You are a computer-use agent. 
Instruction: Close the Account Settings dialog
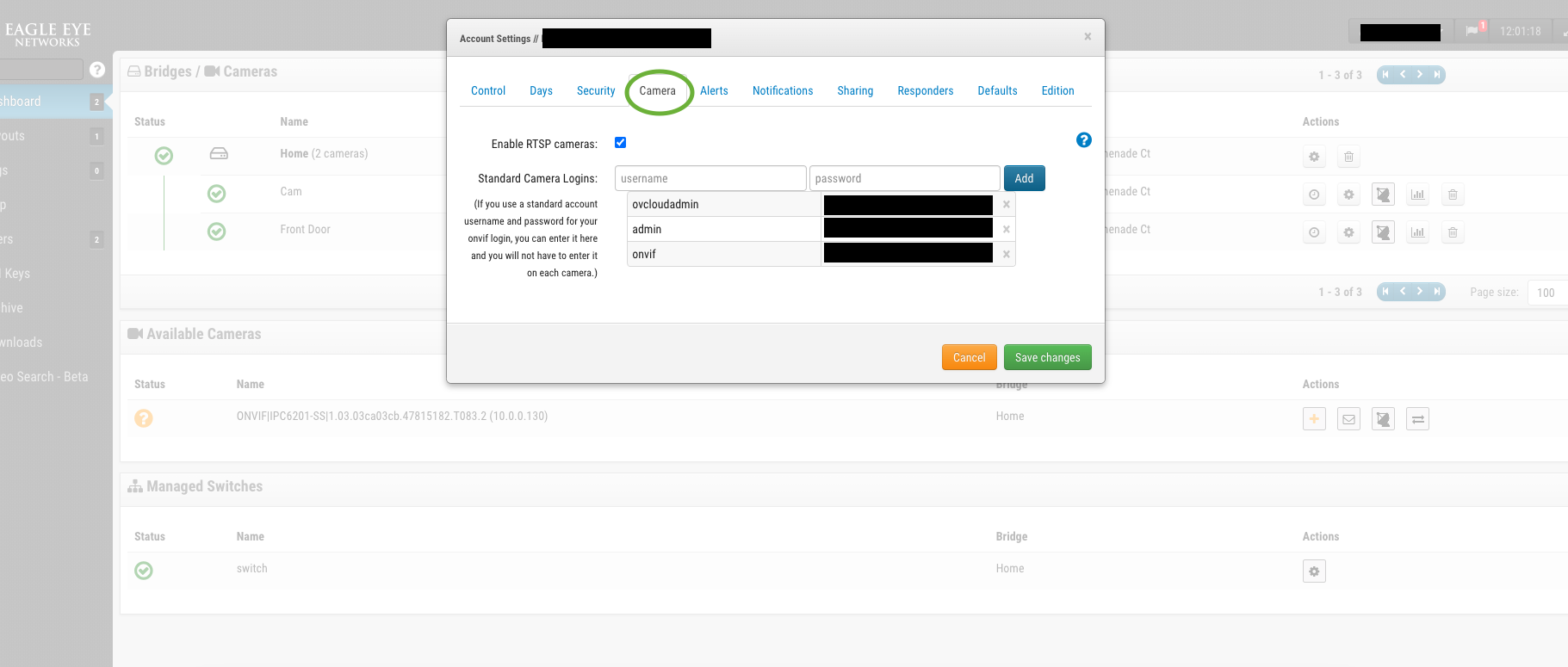pyautogui.click(x=1088, y=36)
